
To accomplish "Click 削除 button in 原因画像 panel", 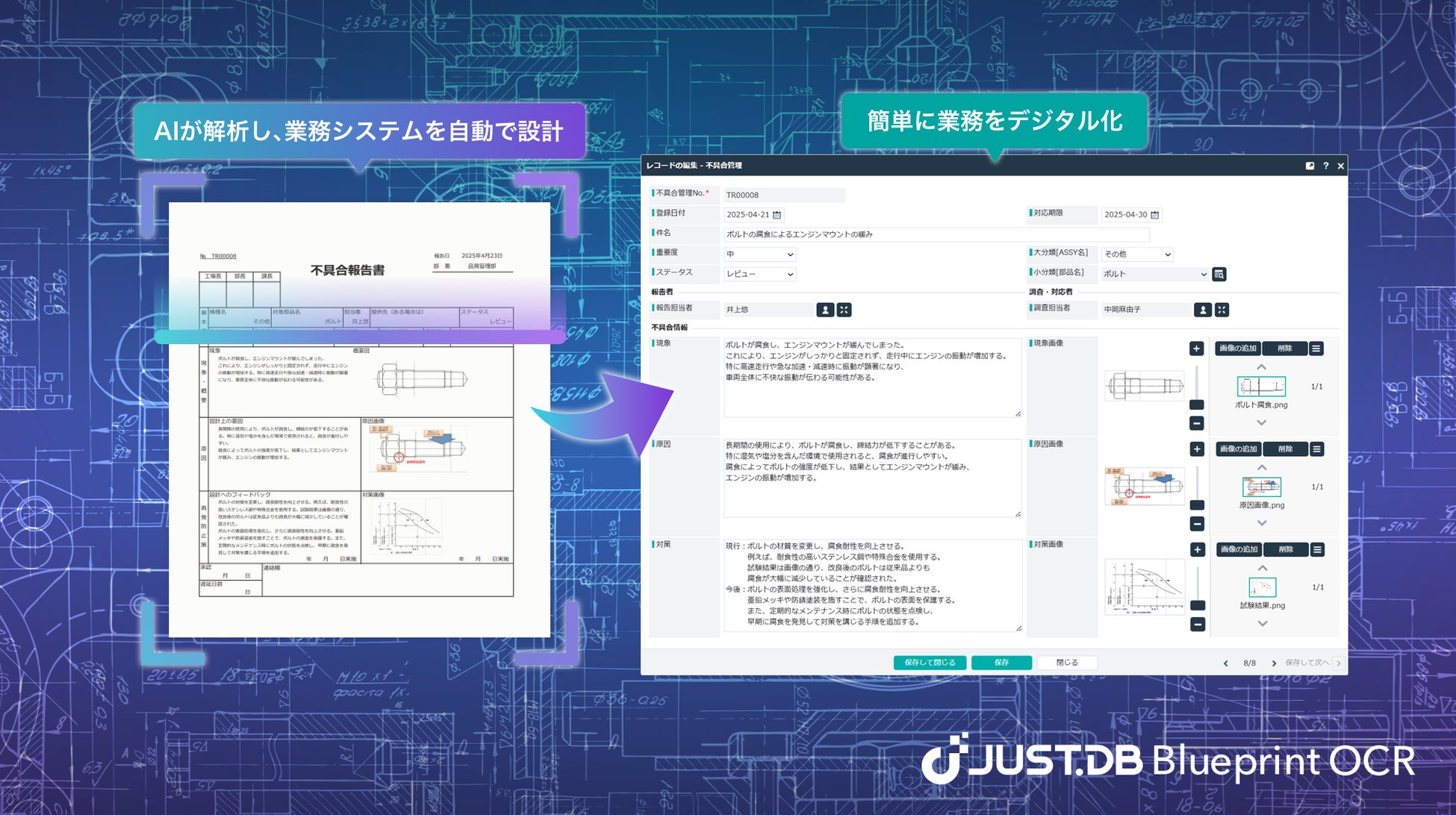I will tap(1284, 449).
